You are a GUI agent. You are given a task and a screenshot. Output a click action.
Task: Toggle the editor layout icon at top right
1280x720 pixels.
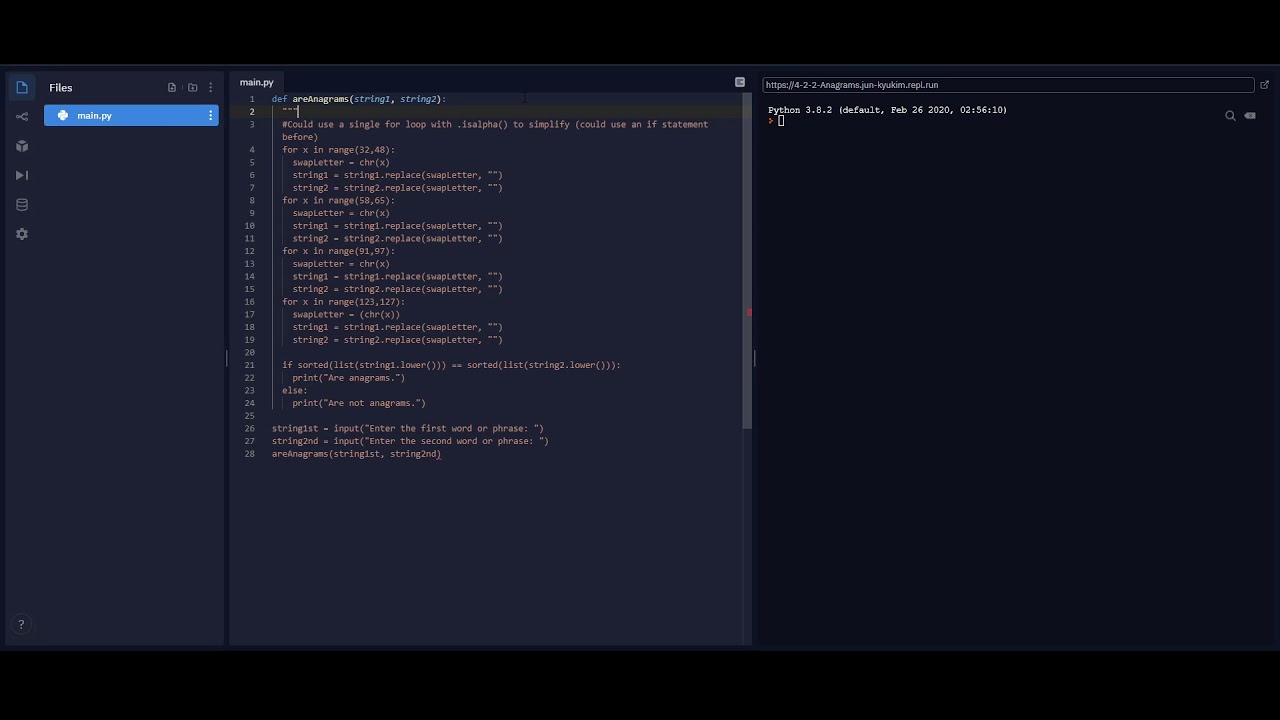(x=740, y=82)
